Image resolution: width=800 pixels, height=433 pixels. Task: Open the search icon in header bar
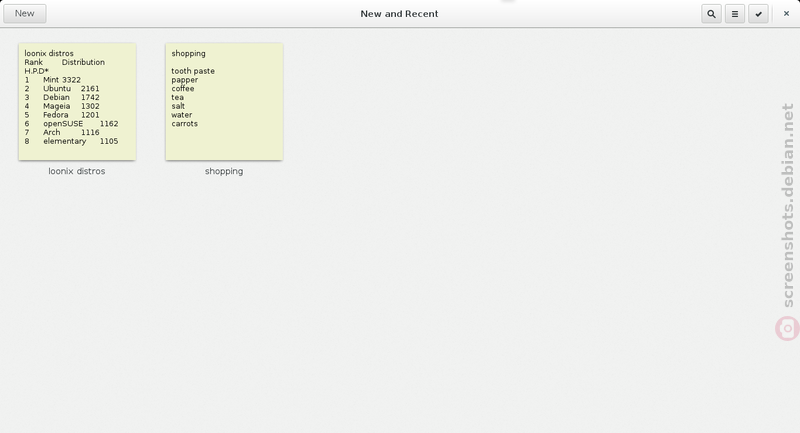pos(711,14)
